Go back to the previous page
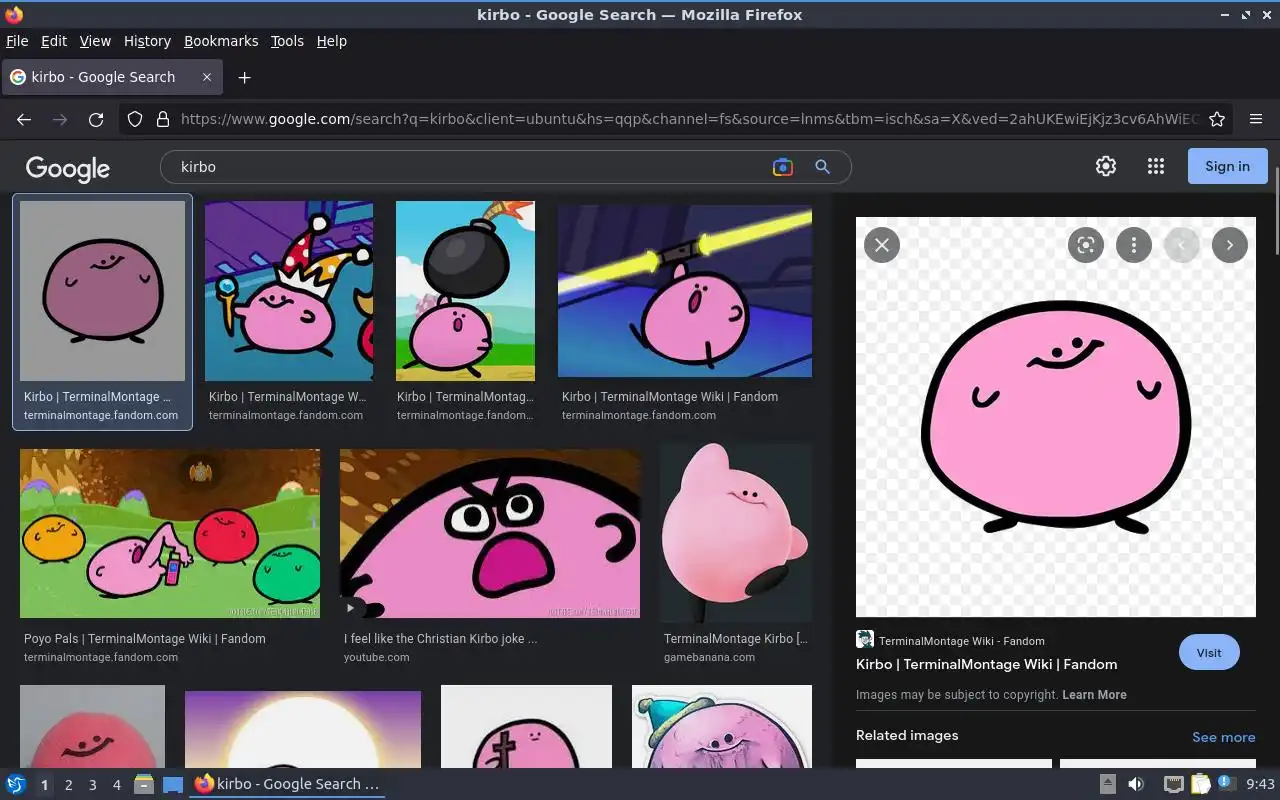The image size is (1280, 800). 24,119
